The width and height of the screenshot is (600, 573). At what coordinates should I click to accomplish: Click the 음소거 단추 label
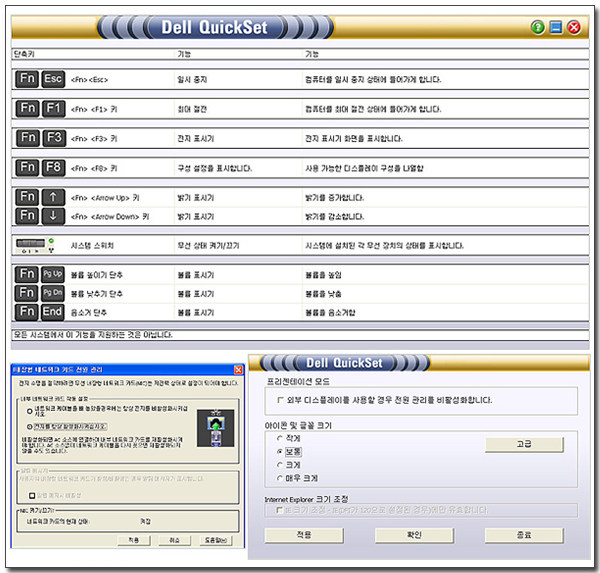[89, 313]
